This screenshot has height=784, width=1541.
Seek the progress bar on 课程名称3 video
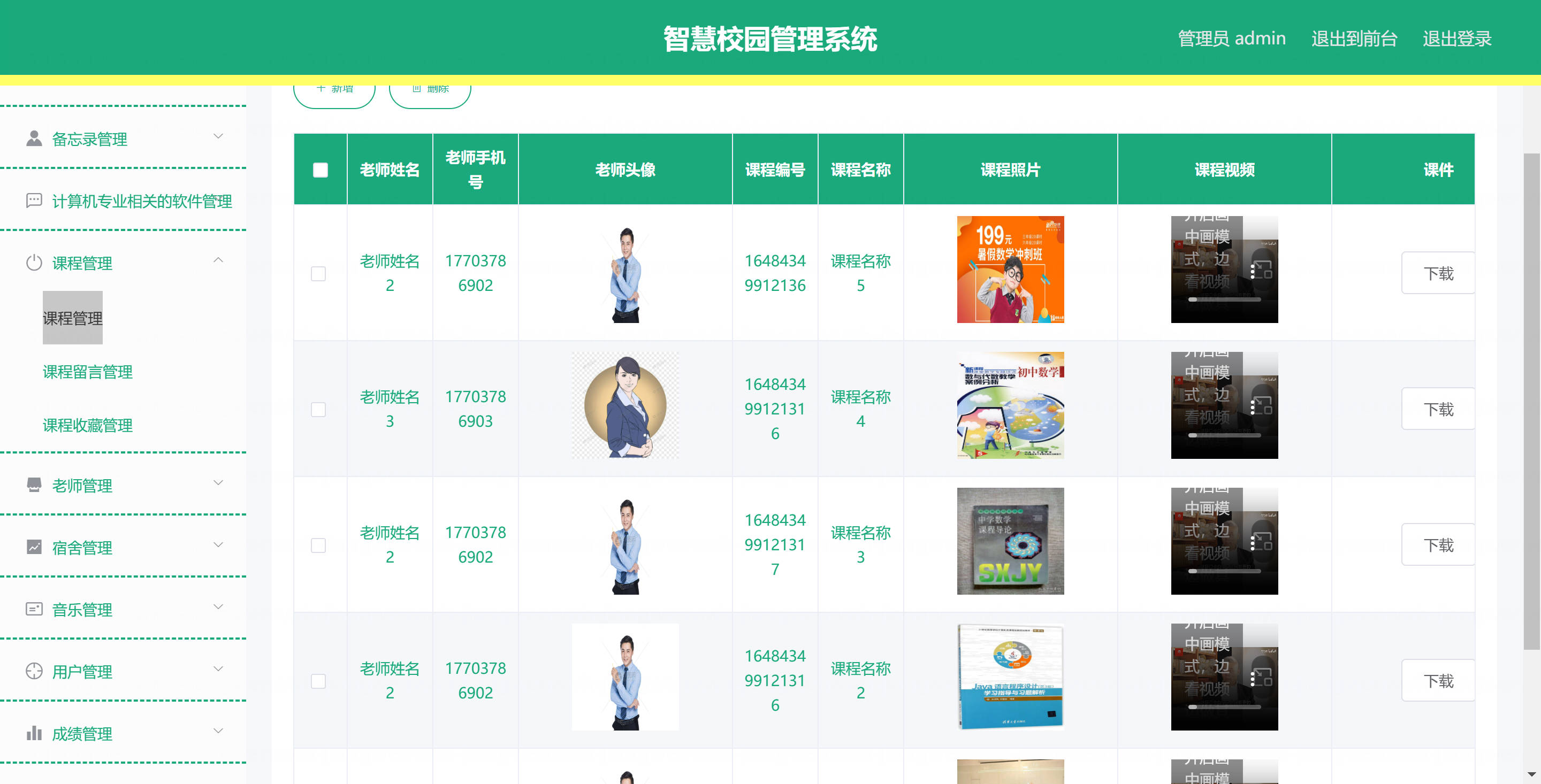point(1224,571)
